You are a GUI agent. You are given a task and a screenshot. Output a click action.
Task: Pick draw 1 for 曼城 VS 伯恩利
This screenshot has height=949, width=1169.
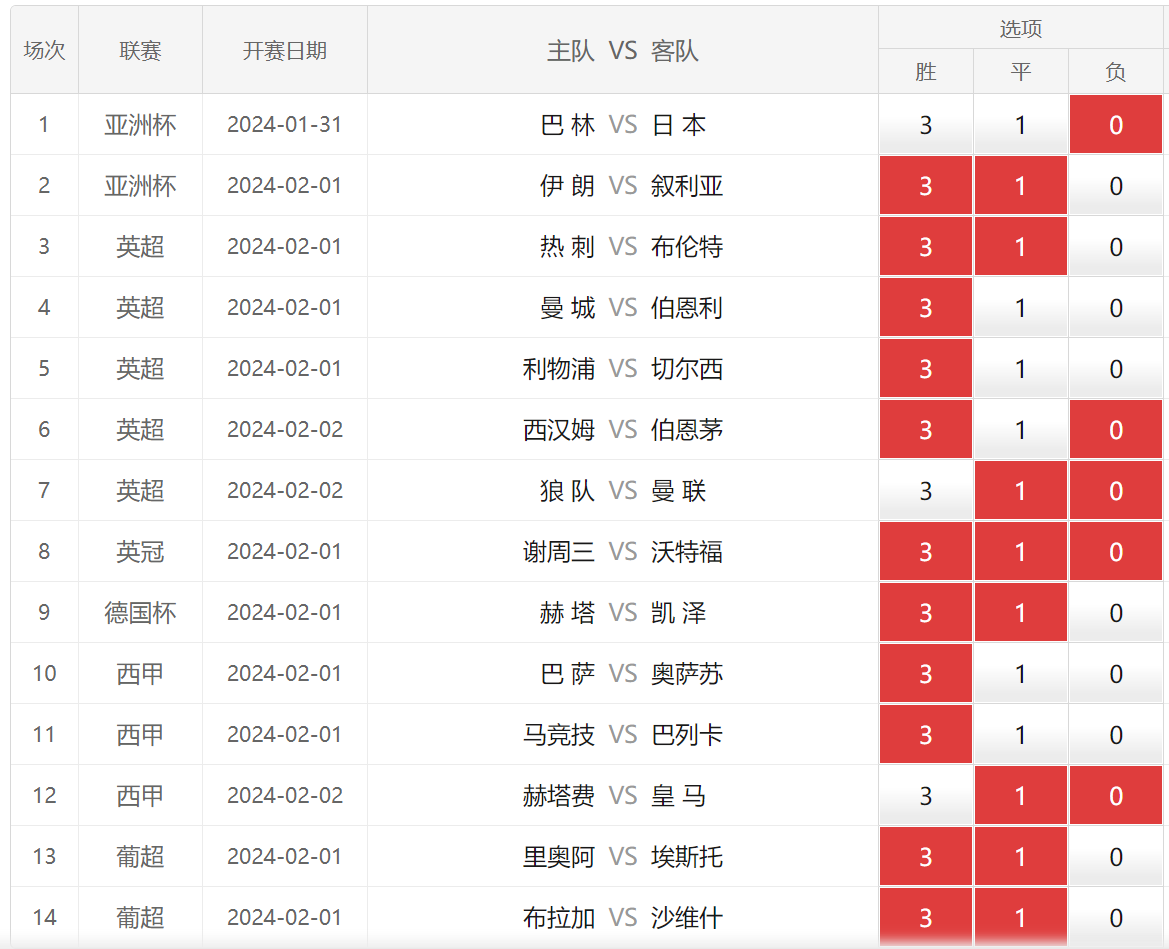(1021, 308)
